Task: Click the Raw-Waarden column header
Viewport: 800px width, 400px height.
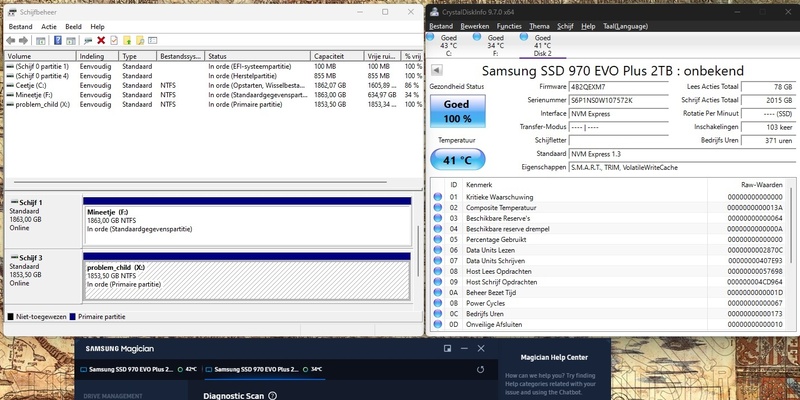Action: (746, 185)
